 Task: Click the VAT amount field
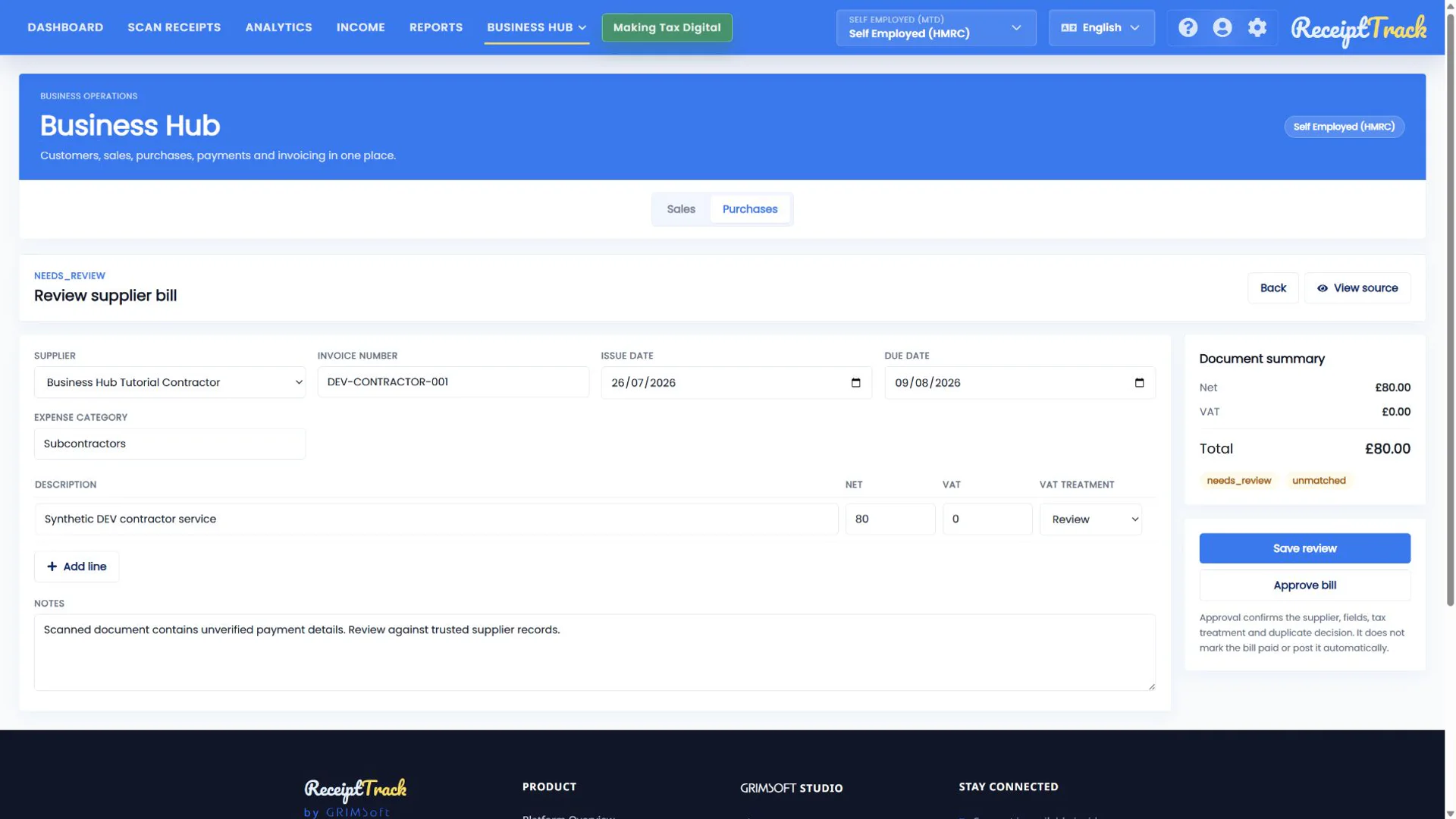click(987, 519)
